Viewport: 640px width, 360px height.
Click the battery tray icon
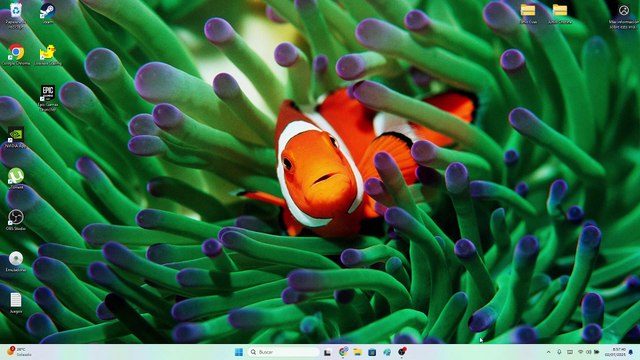click(x=597, y=352)
